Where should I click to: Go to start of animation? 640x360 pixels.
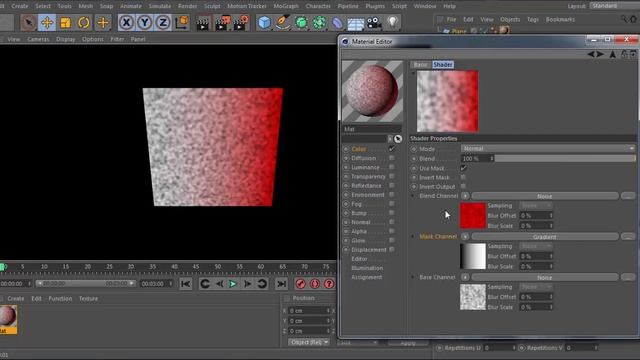pyautogui.click(x=186, y=284)
